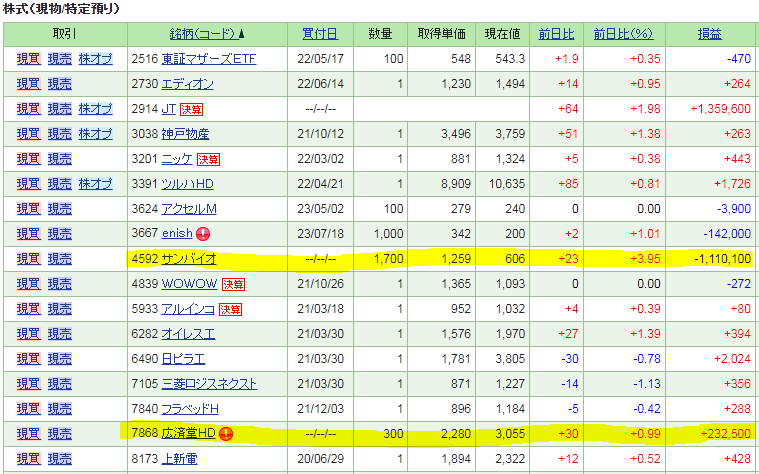Click 現買 for 3201 ニッケ
This screenshot has width=759, height=474.
tap(29, 159)
